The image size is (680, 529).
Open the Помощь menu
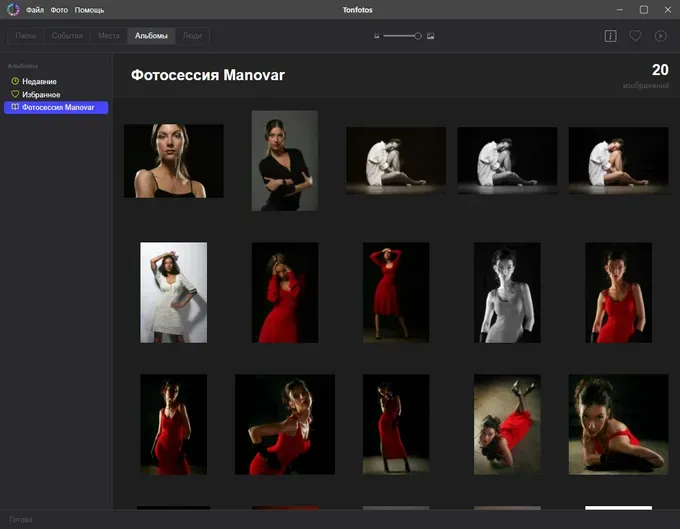[x=89, y=9]
